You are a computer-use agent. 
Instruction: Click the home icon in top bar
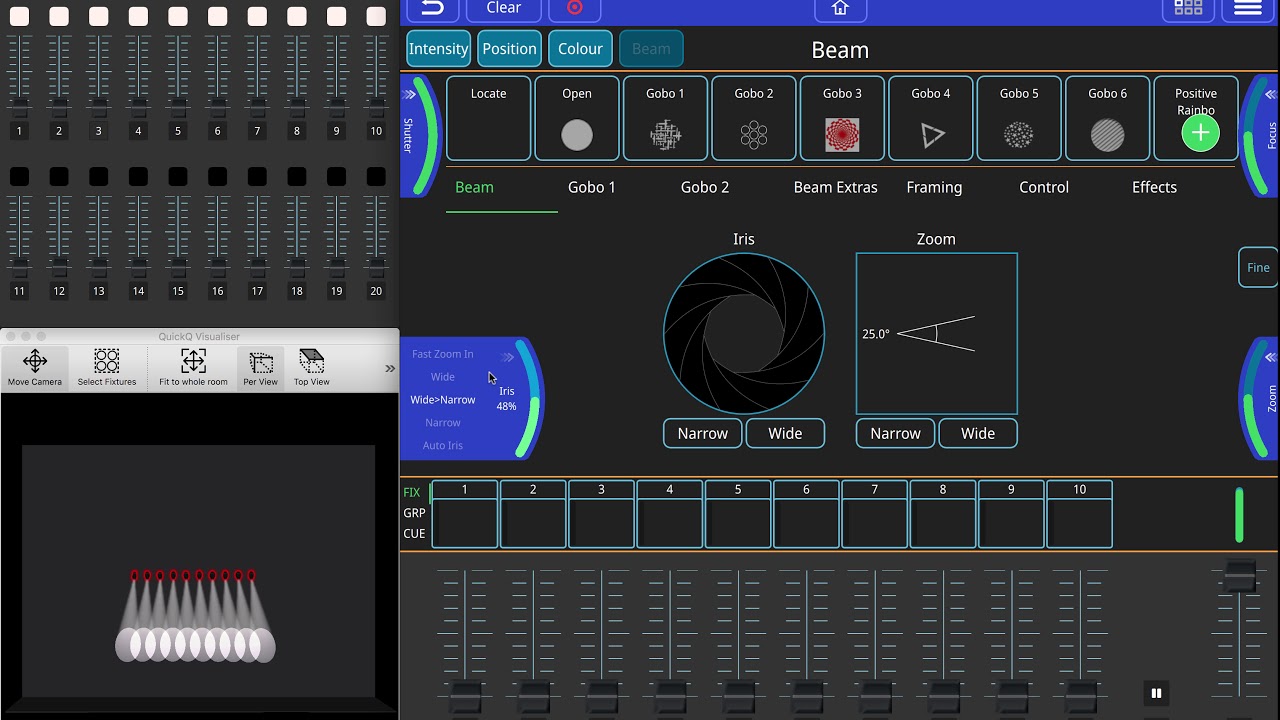[840, 8]
